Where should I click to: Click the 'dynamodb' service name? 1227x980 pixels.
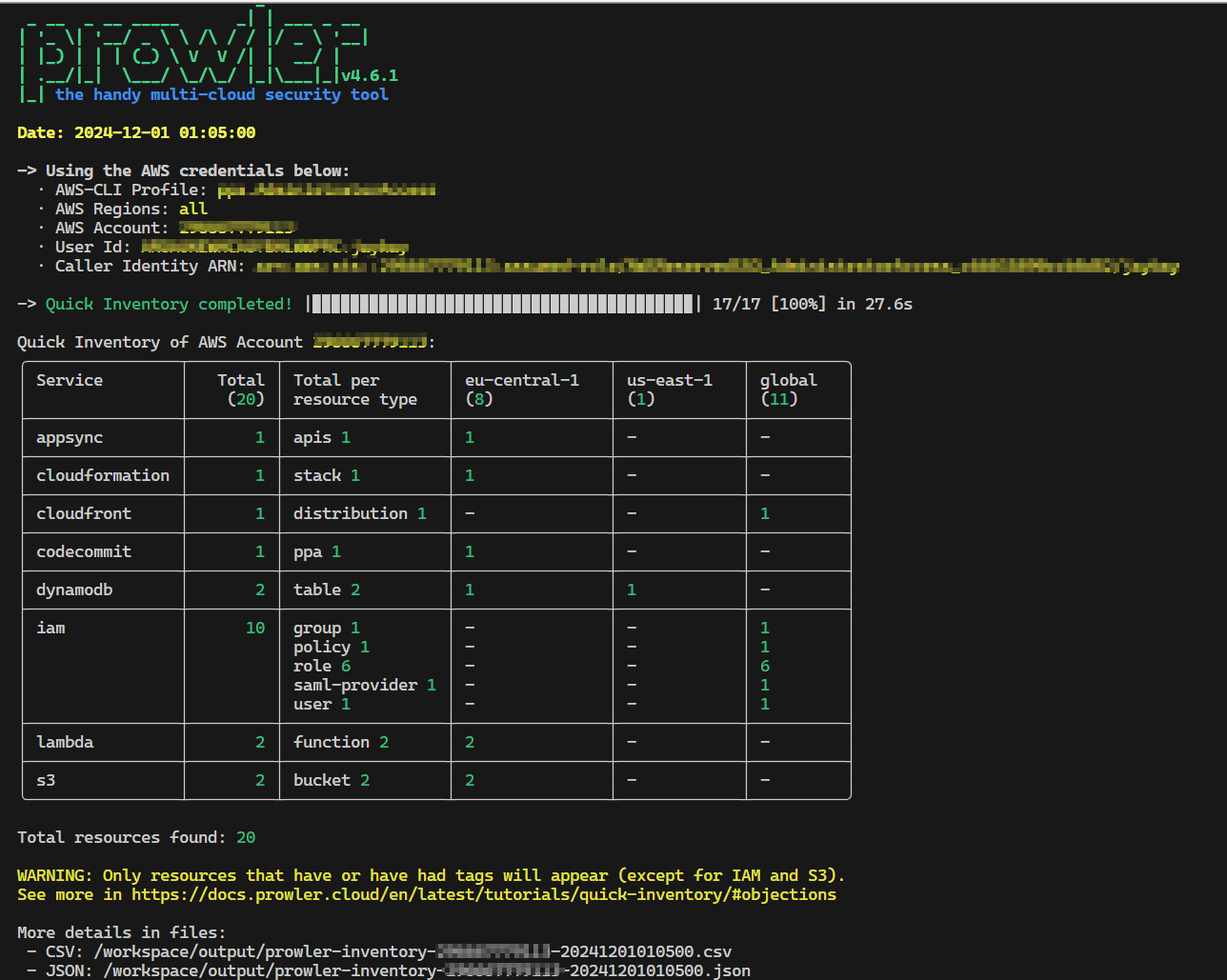click(x=74, y=590)
